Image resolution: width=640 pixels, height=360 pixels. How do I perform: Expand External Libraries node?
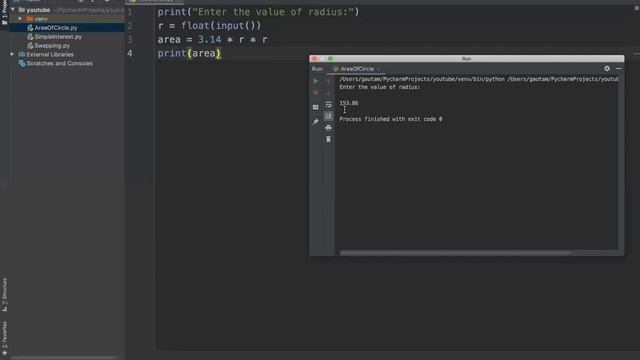(x=12, y=54)
